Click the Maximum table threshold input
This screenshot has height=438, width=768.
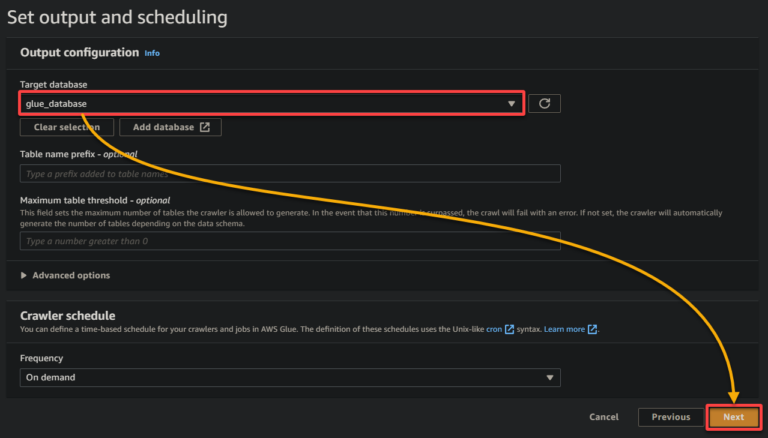290,241
